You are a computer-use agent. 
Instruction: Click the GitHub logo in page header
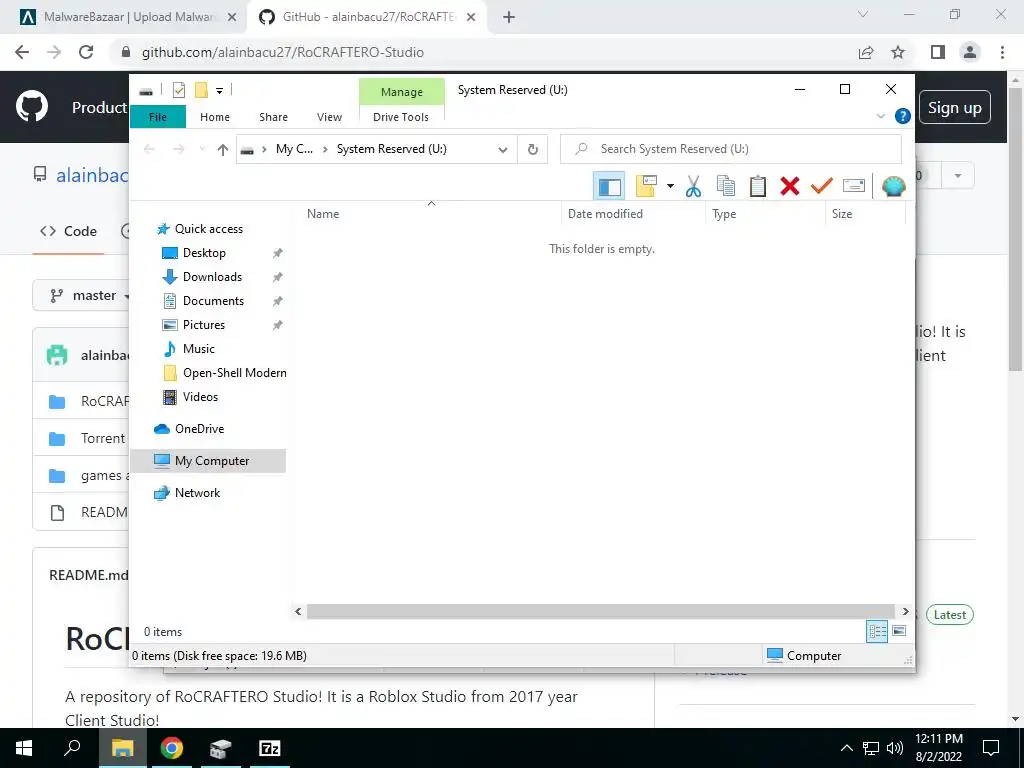point(31,107)
